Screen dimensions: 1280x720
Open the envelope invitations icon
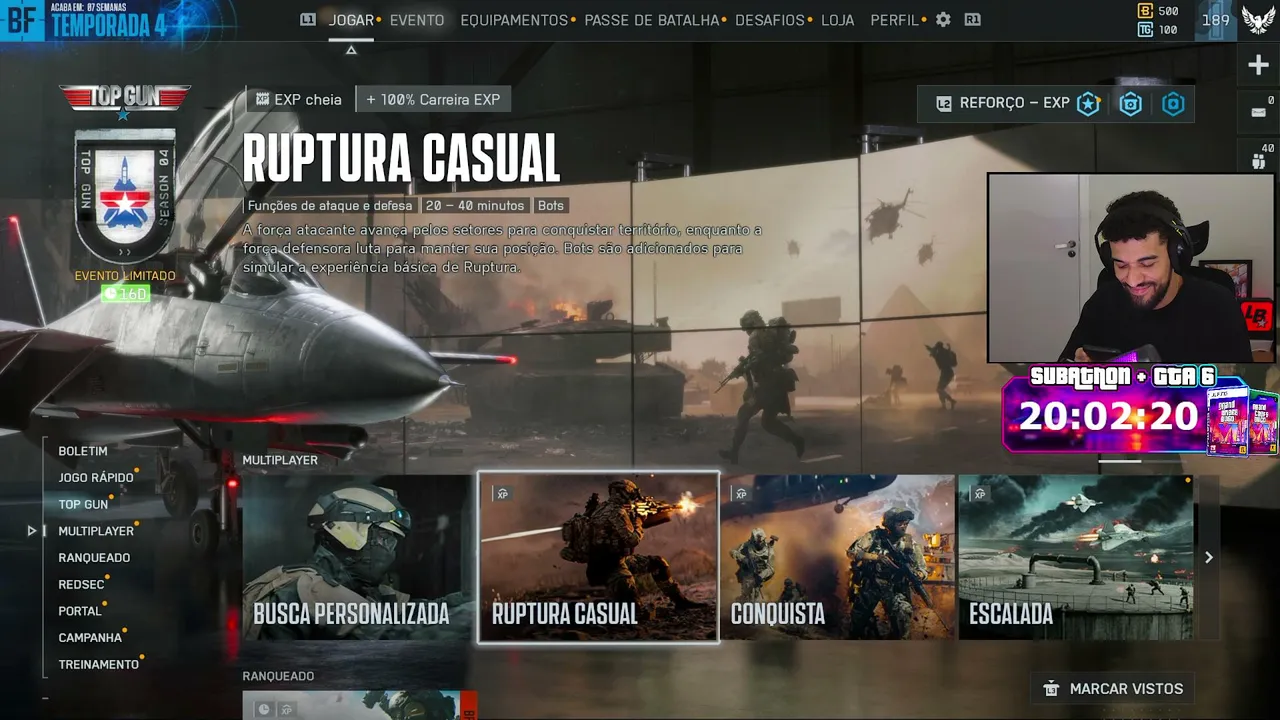[x=1258, y=112]
